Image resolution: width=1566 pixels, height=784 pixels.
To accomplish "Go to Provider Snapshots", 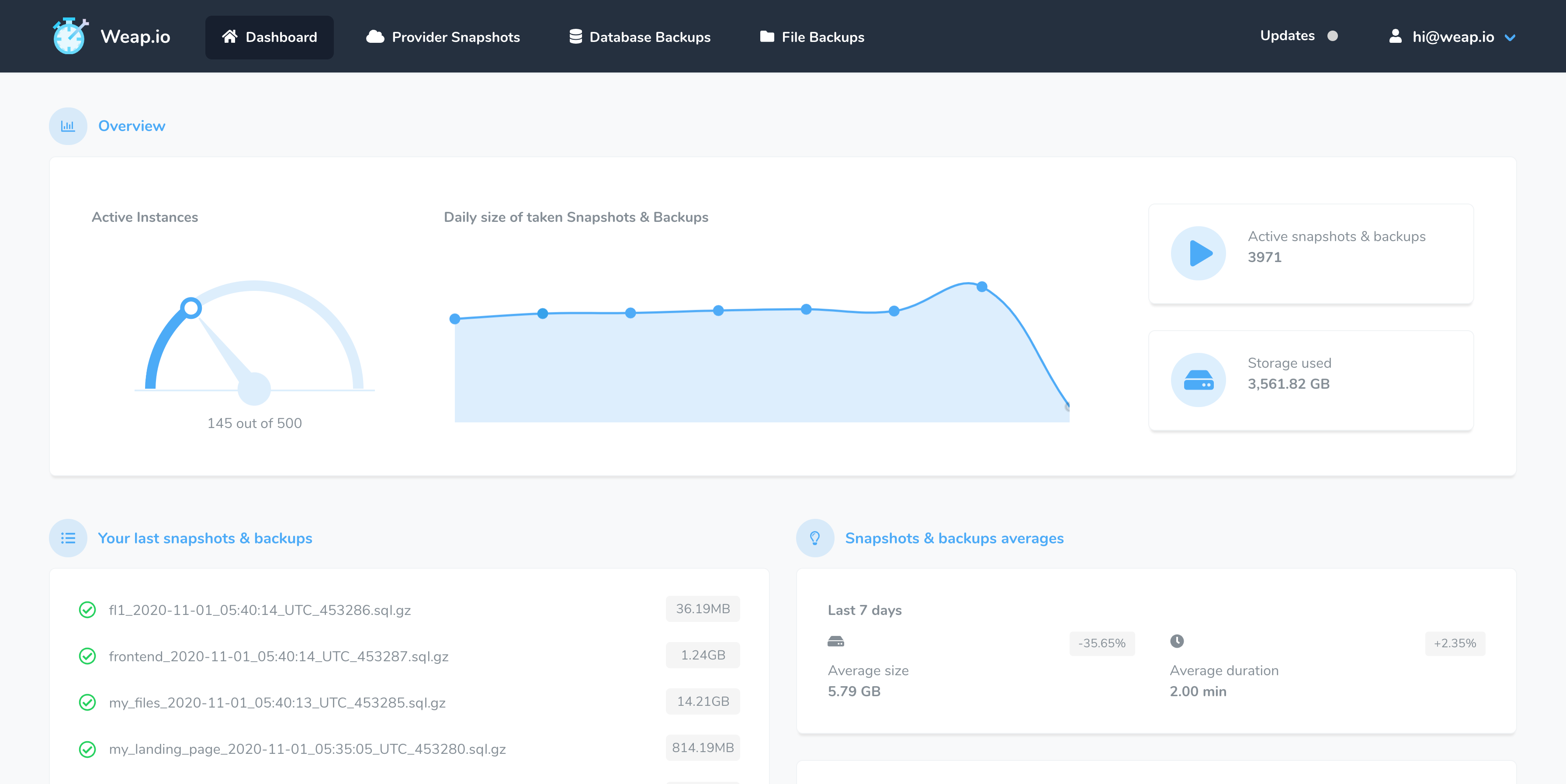I will [x=443, y=37].
